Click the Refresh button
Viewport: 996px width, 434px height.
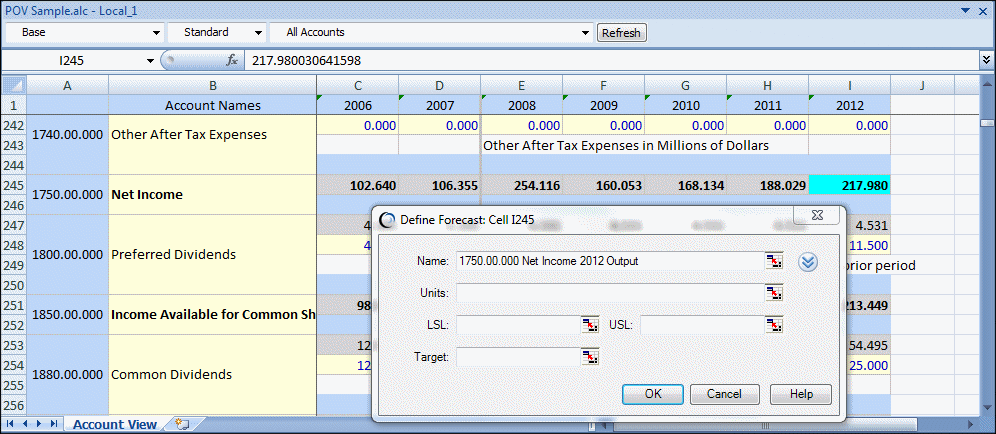621,33
